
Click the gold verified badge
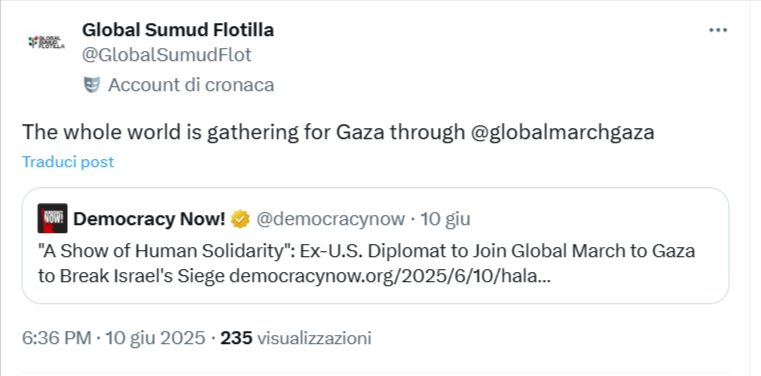coord(240,219)
